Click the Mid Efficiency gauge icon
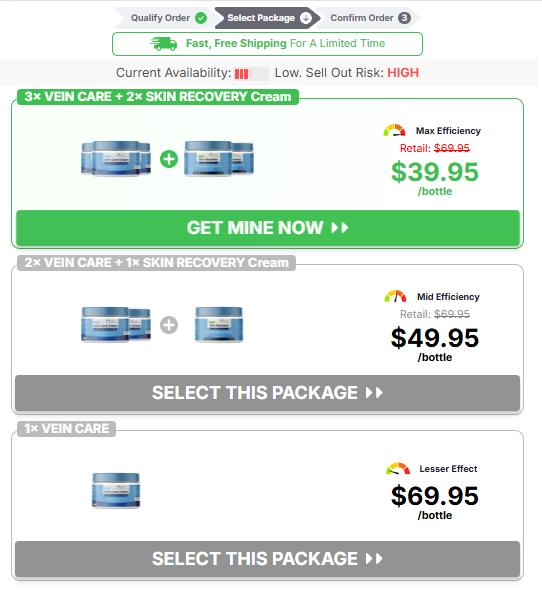The width and height of the screenshot is (542, 591). pyautogui.click(x=395, y=296)
